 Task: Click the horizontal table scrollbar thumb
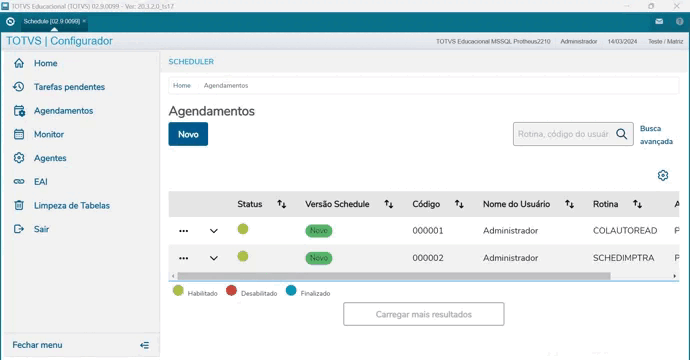tap(394, 276)
